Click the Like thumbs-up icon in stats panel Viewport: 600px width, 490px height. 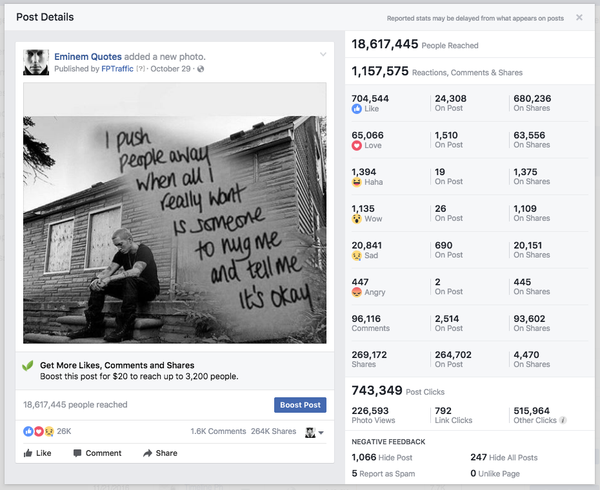[x=356, y=109]
